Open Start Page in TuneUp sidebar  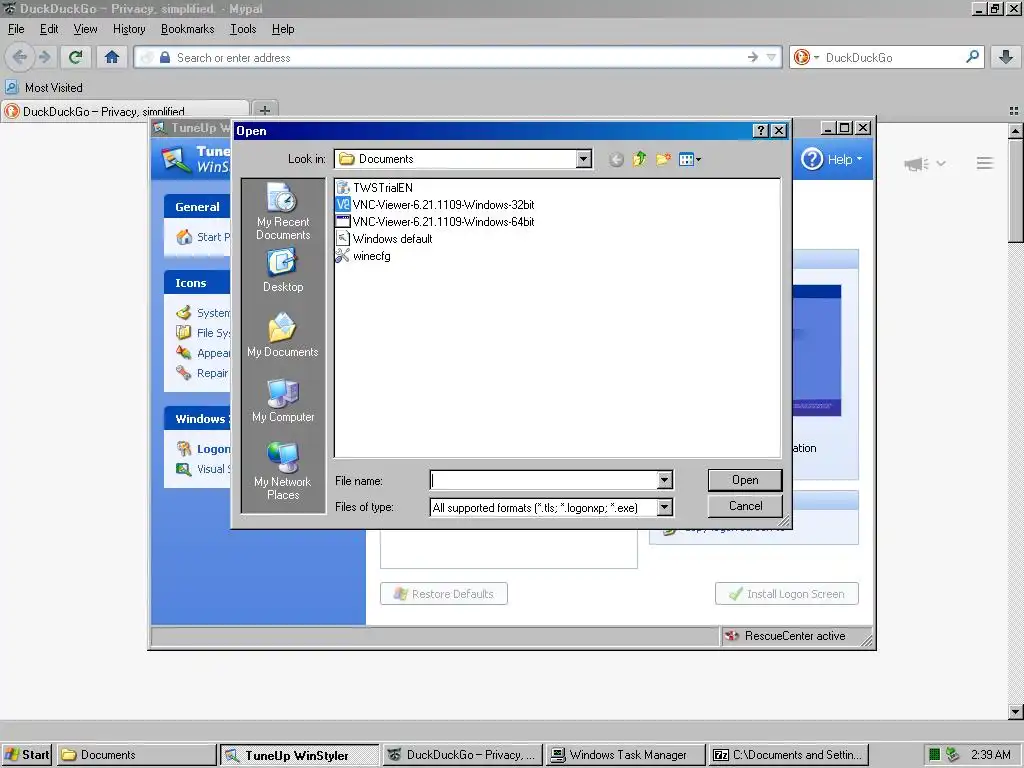point(203,237)
